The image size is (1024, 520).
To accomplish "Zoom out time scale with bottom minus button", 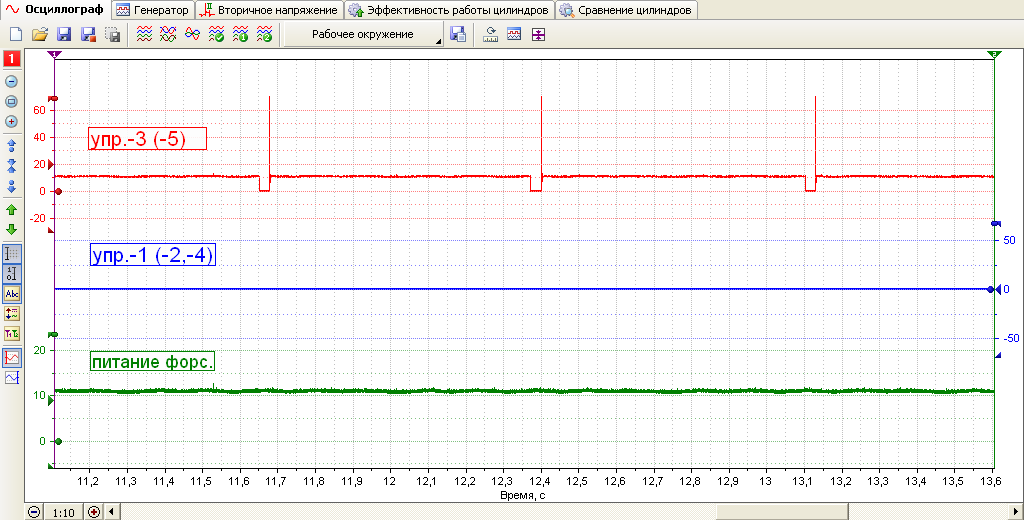I will coord(34,512).
